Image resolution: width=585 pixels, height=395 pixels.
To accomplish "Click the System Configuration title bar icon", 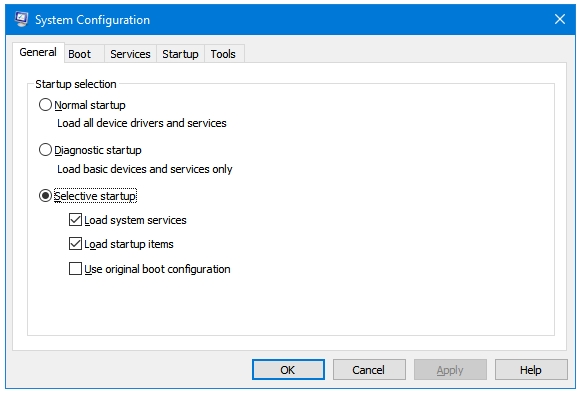I will (22, 19).
